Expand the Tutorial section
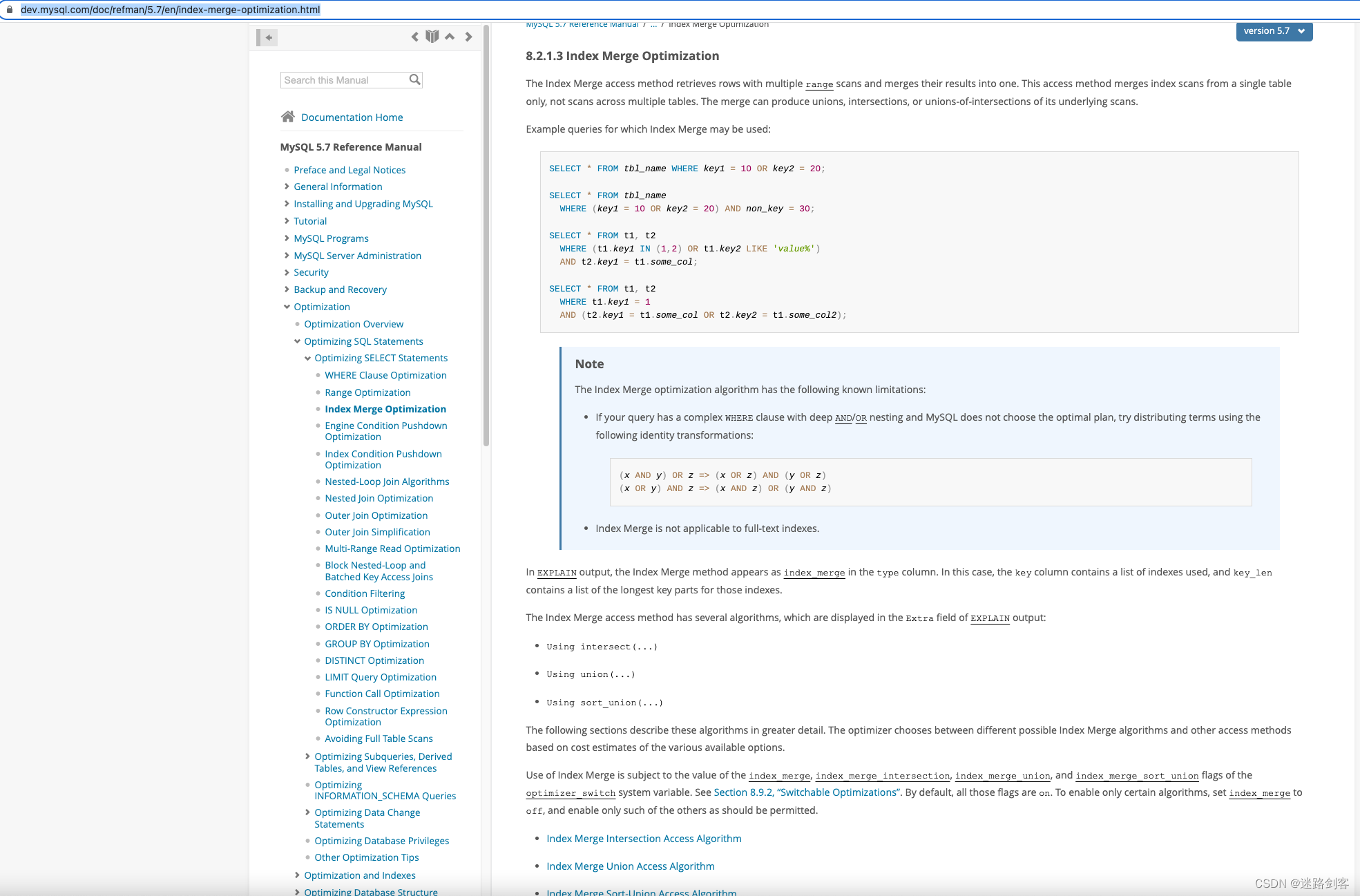Image resolution: width=1360 pixels, height=896 pixels. coord(287,221)
